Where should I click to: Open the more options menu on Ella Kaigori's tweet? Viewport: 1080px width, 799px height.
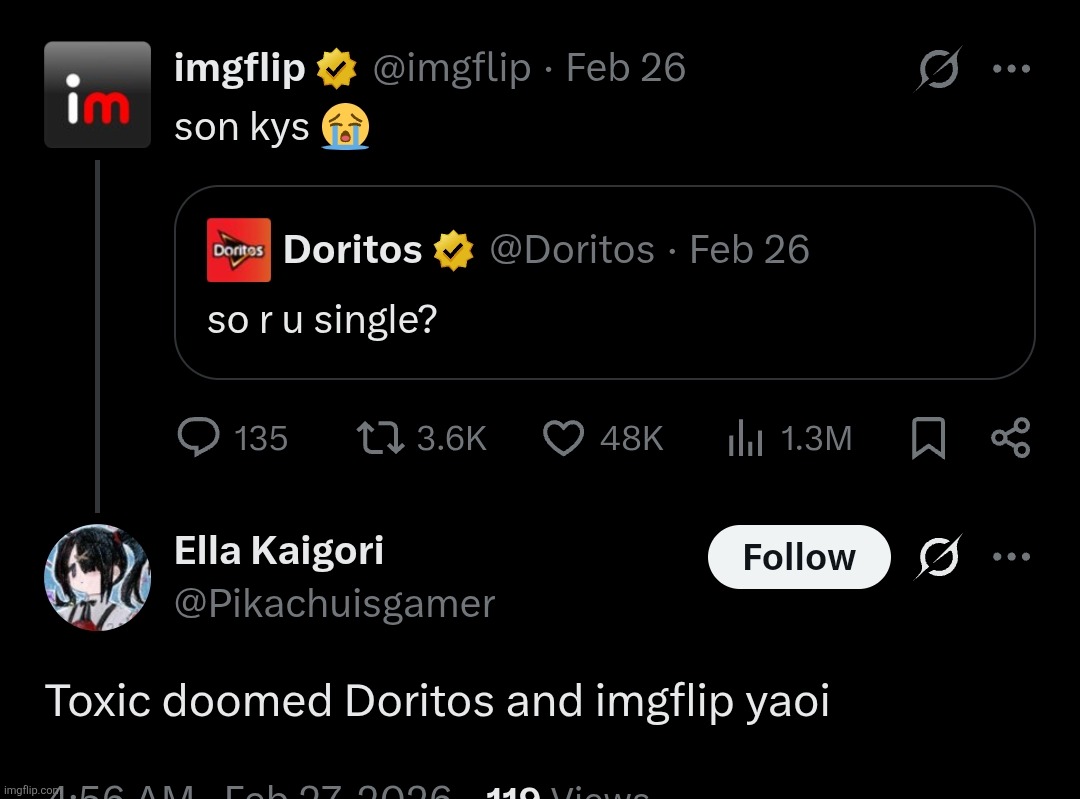[1012, 557]
